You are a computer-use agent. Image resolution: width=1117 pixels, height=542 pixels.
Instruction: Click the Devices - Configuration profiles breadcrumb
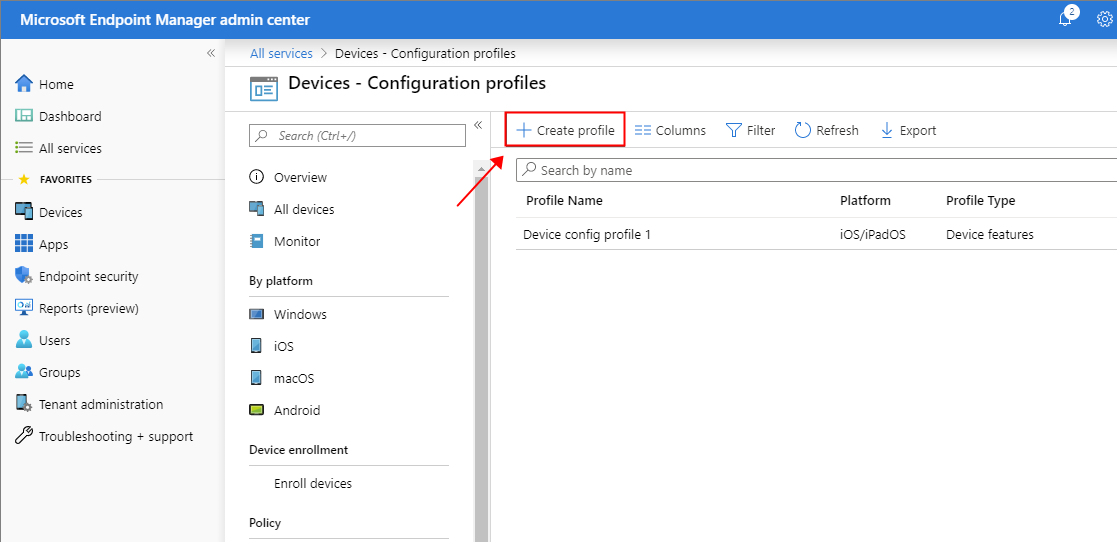click(x=425, y=53)
